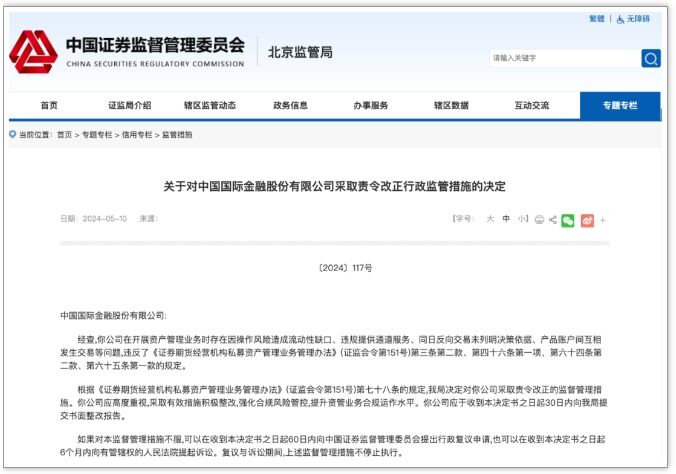676x474 pixels.
Task: Click the share icon
Action: pyautogui.click(x=553, y=220)
